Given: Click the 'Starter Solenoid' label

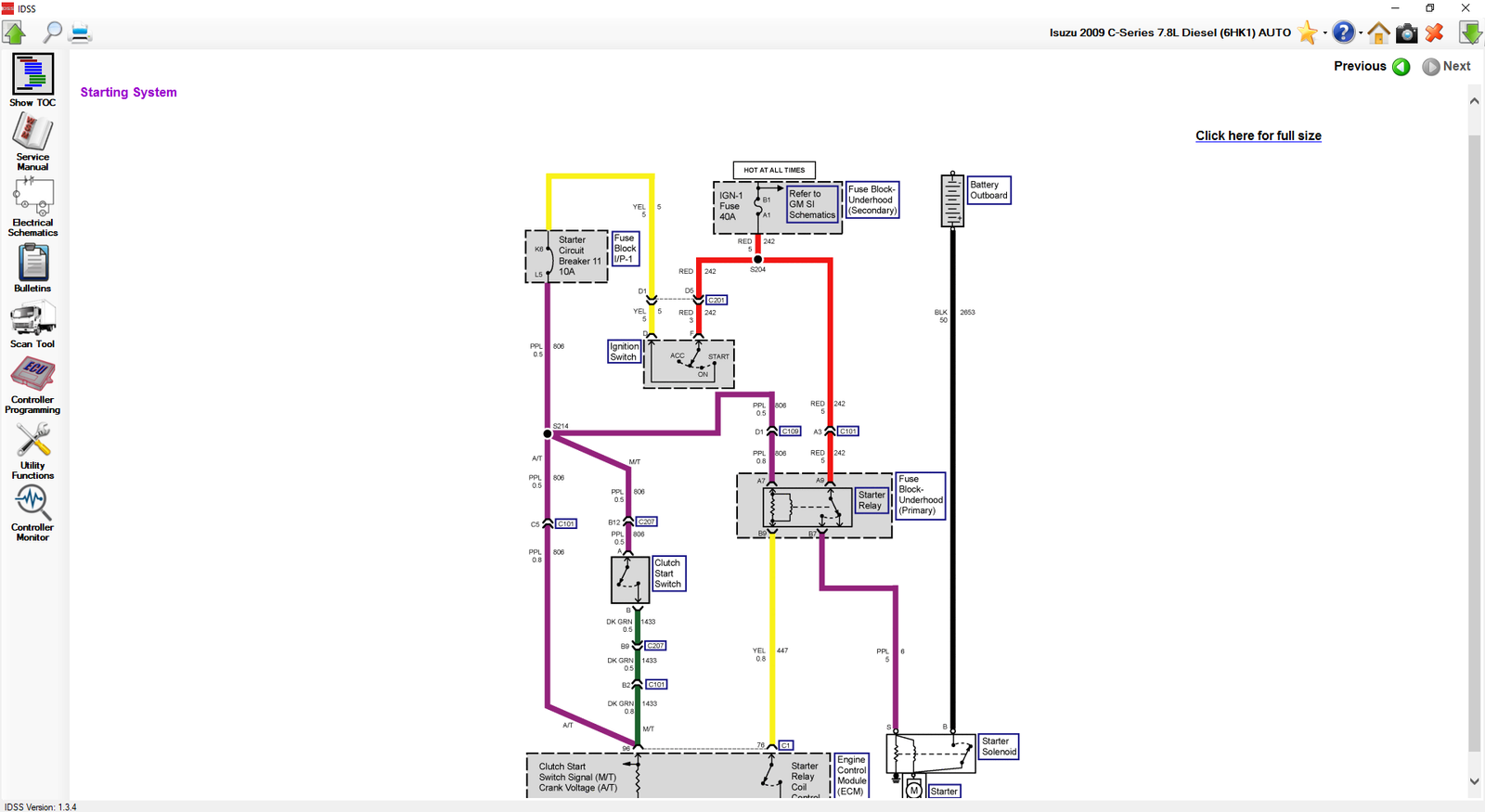Looking at the screenshot, I should (1000, 747).
